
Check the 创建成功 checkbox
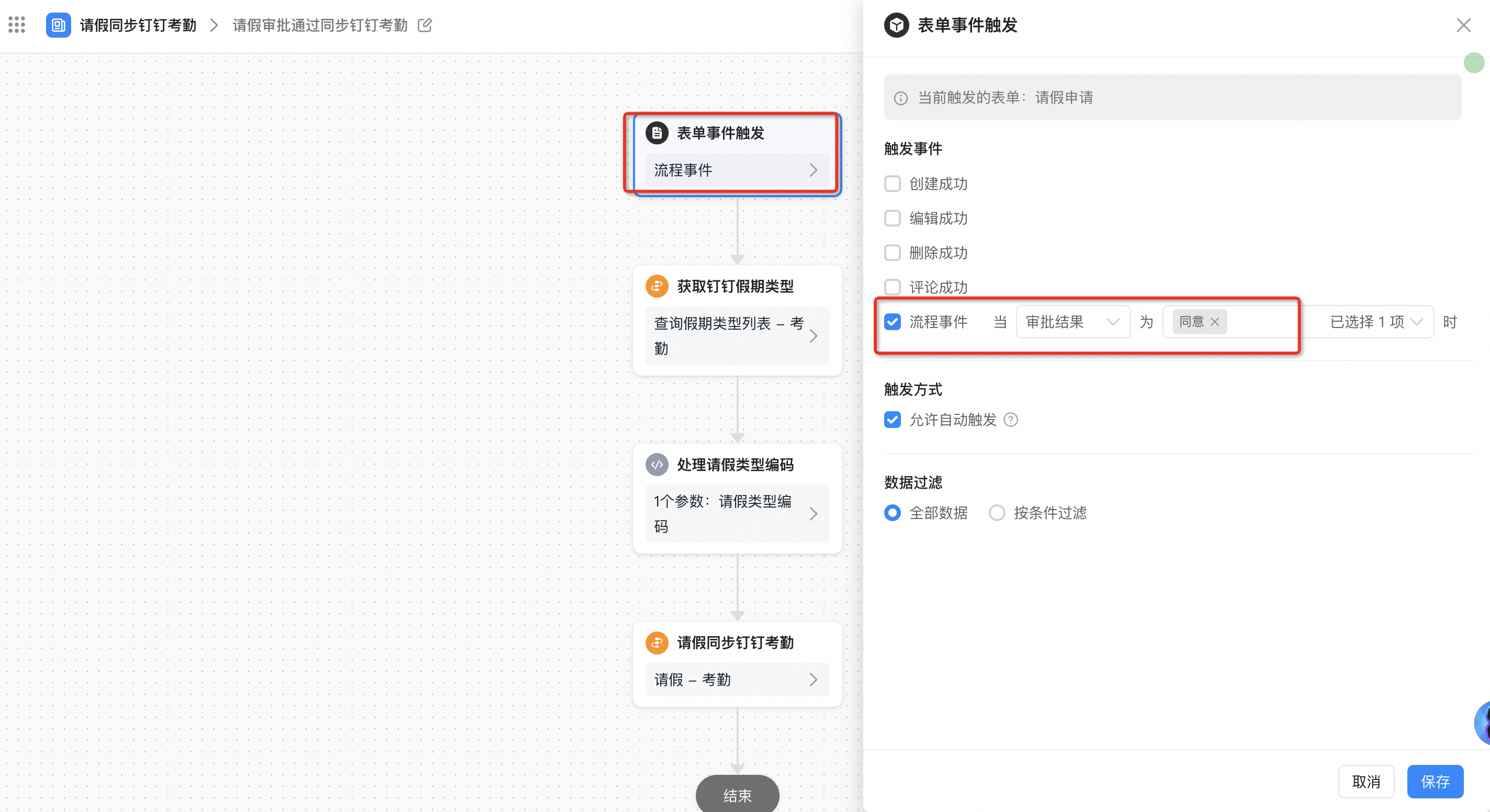coord(893,184)
